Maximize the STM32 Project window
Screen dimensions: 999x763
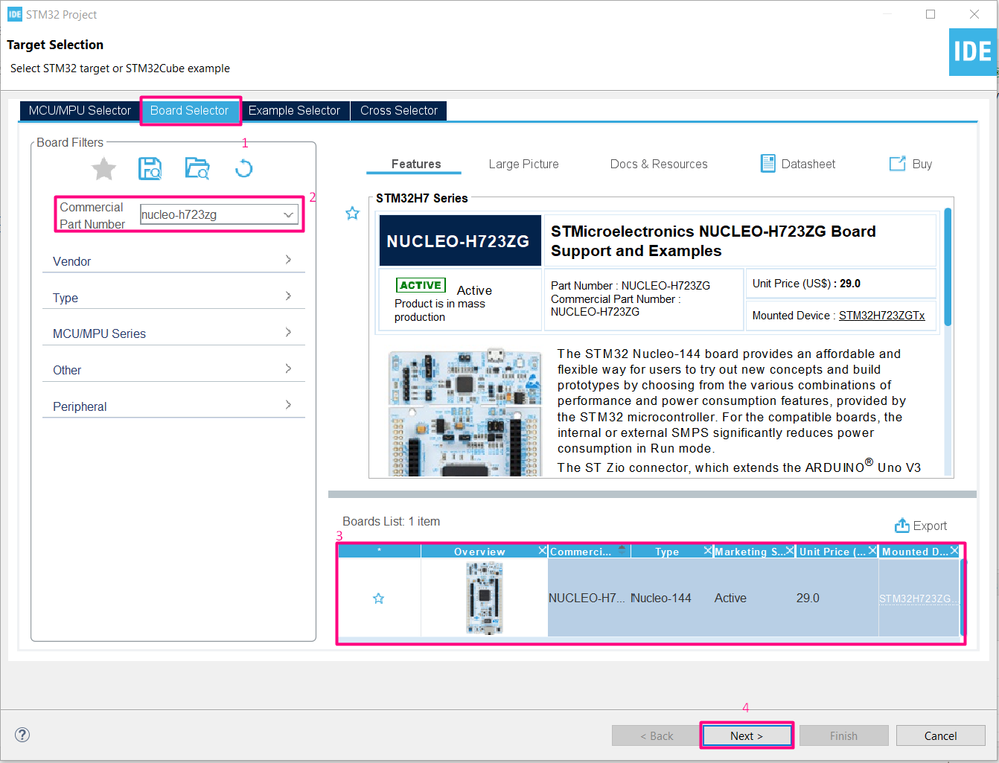pyautogui.click(x=930, y=14)
